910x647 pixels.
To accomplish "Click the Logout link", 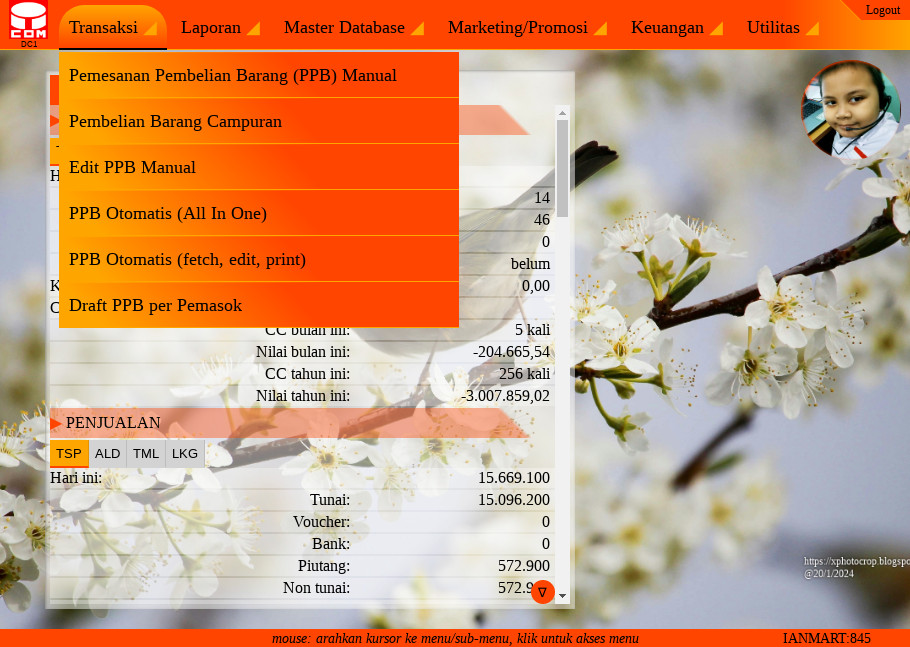I will 882,10.
